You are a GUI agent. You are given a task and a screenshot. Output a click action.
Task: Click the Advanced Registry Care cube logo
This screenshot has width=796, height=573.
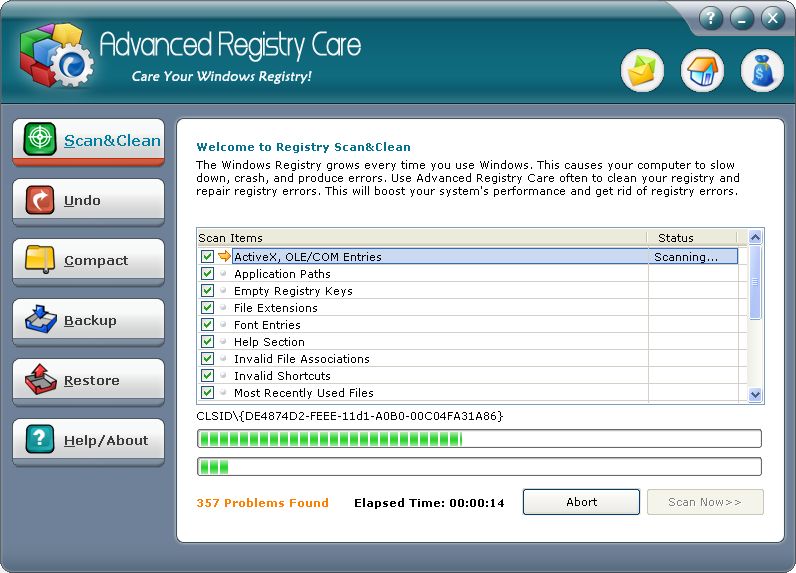point(55,57)
